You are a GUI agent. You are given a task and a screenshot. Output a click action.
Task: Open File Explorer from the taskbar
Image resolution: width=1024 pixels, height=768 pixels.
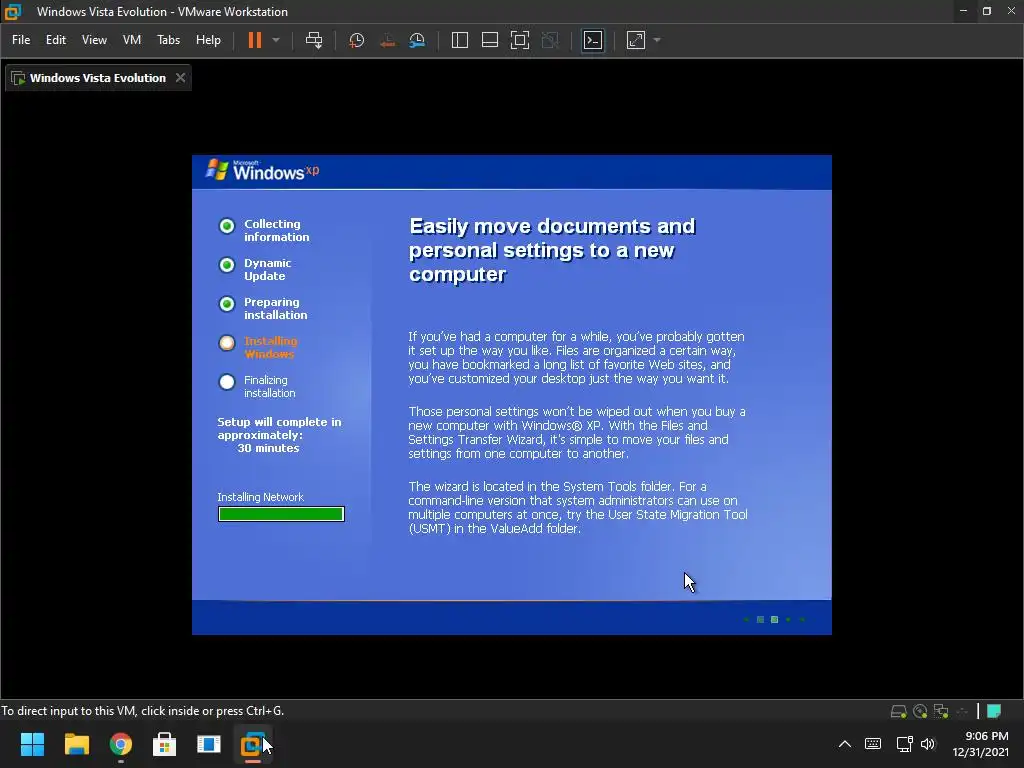click(x=76, y=744)
